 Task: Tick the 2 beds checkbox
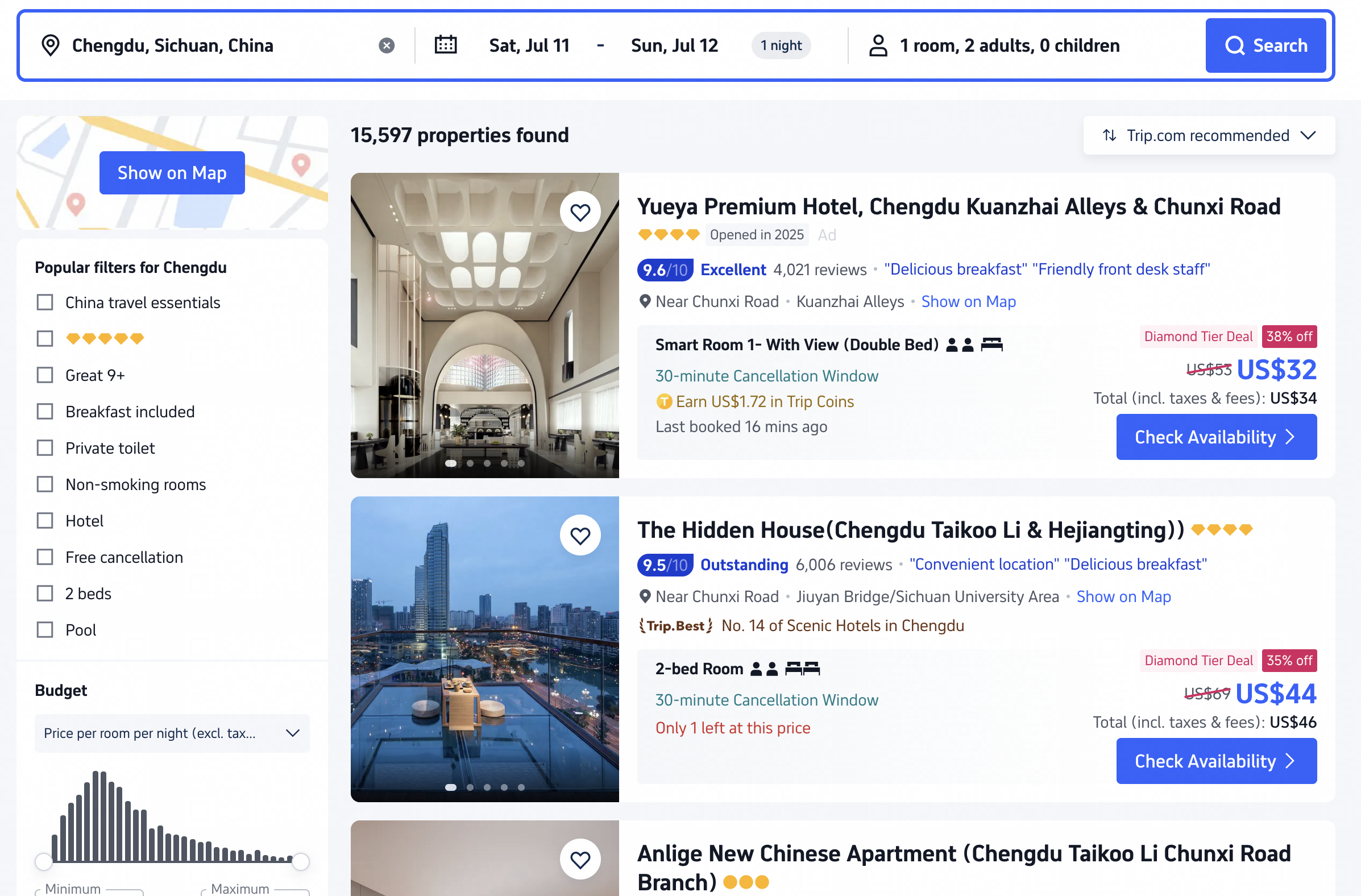coord(44,594)
